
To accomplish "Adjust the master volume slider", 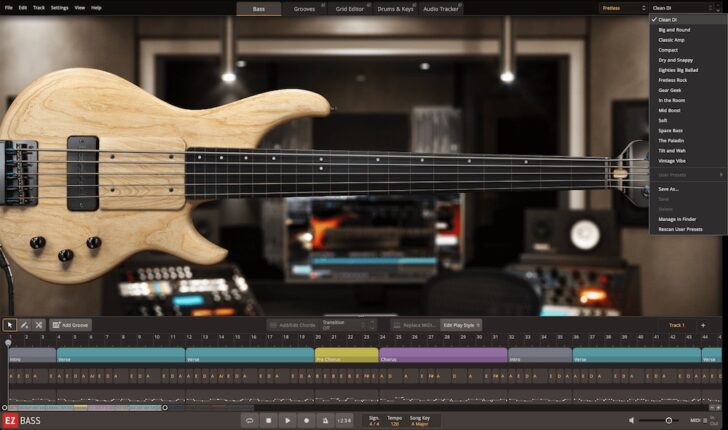I will pyautogui.click(x=668, y=420).
